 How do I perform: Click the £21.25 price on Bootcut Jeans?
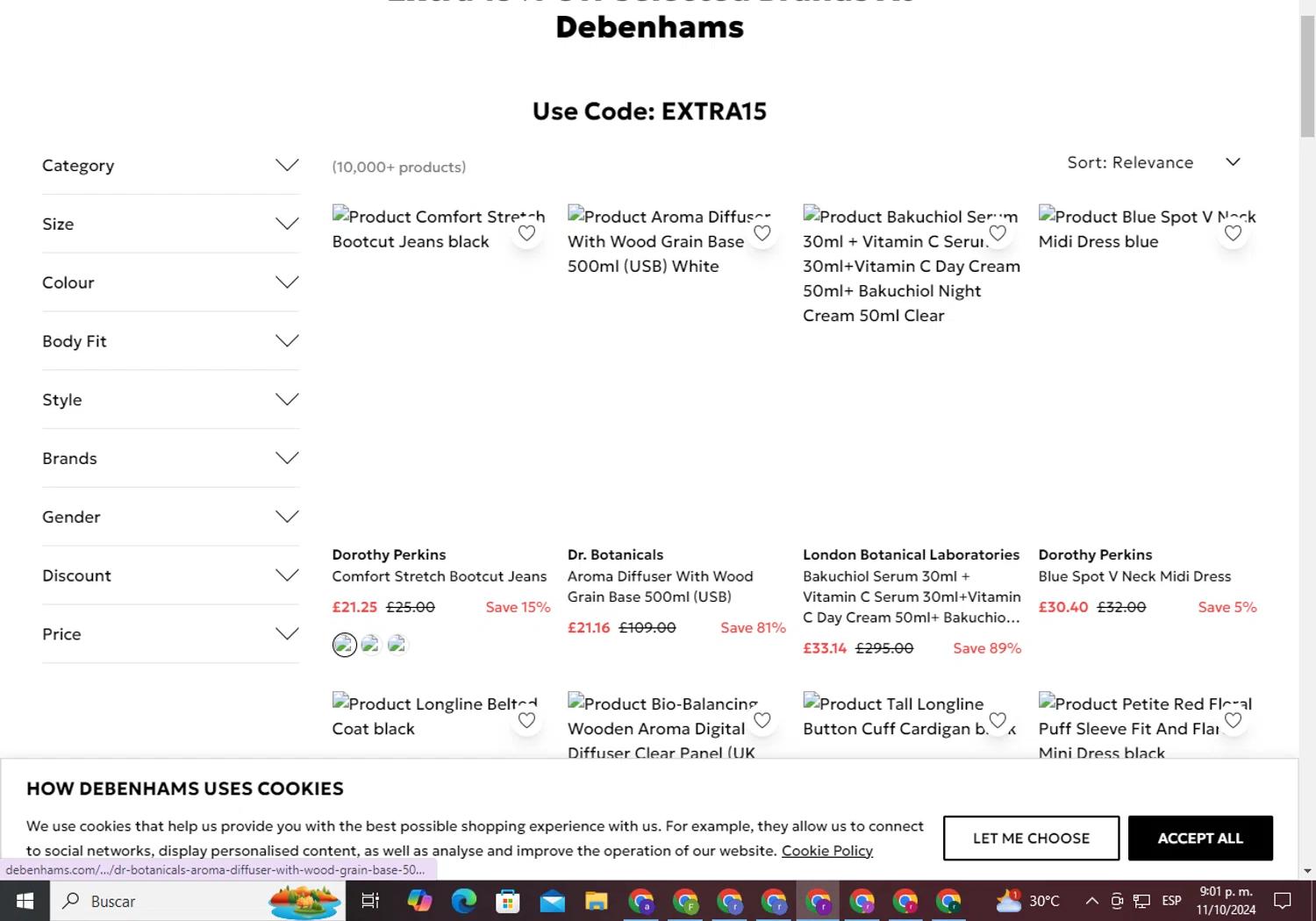pyautogui.click(x=354, y=607)
